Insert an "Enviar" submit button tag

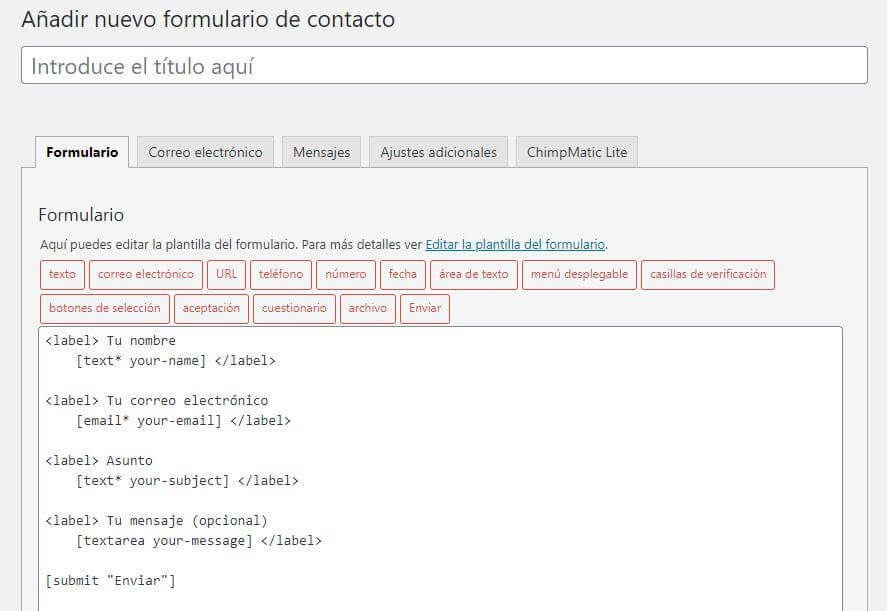point(424,308)
